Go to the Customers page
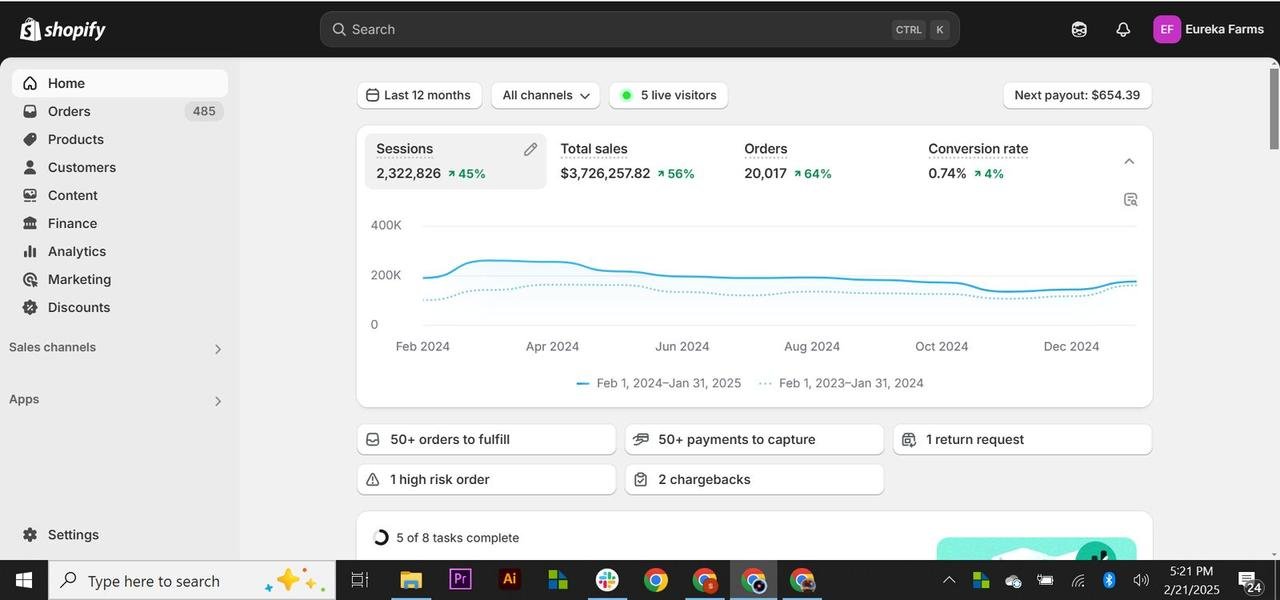This screenshot has width=1280, height=600. click(81, 167)
